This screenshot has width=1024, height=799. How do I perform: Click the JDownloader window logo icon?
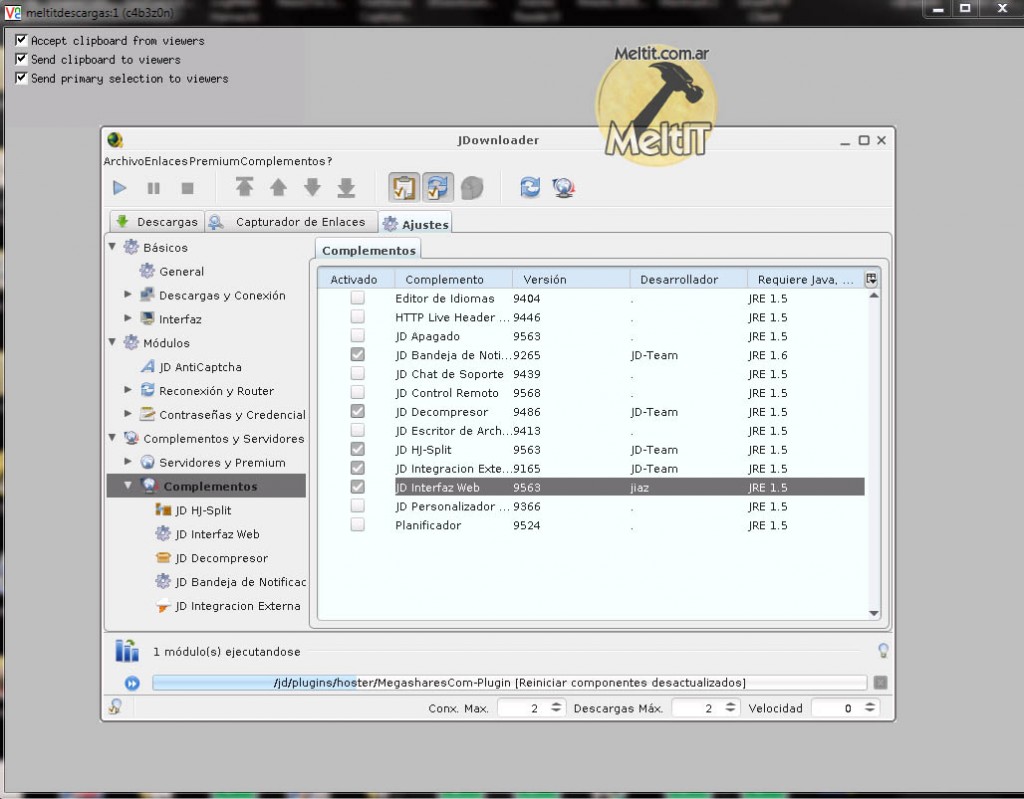[x=116, y=140]
